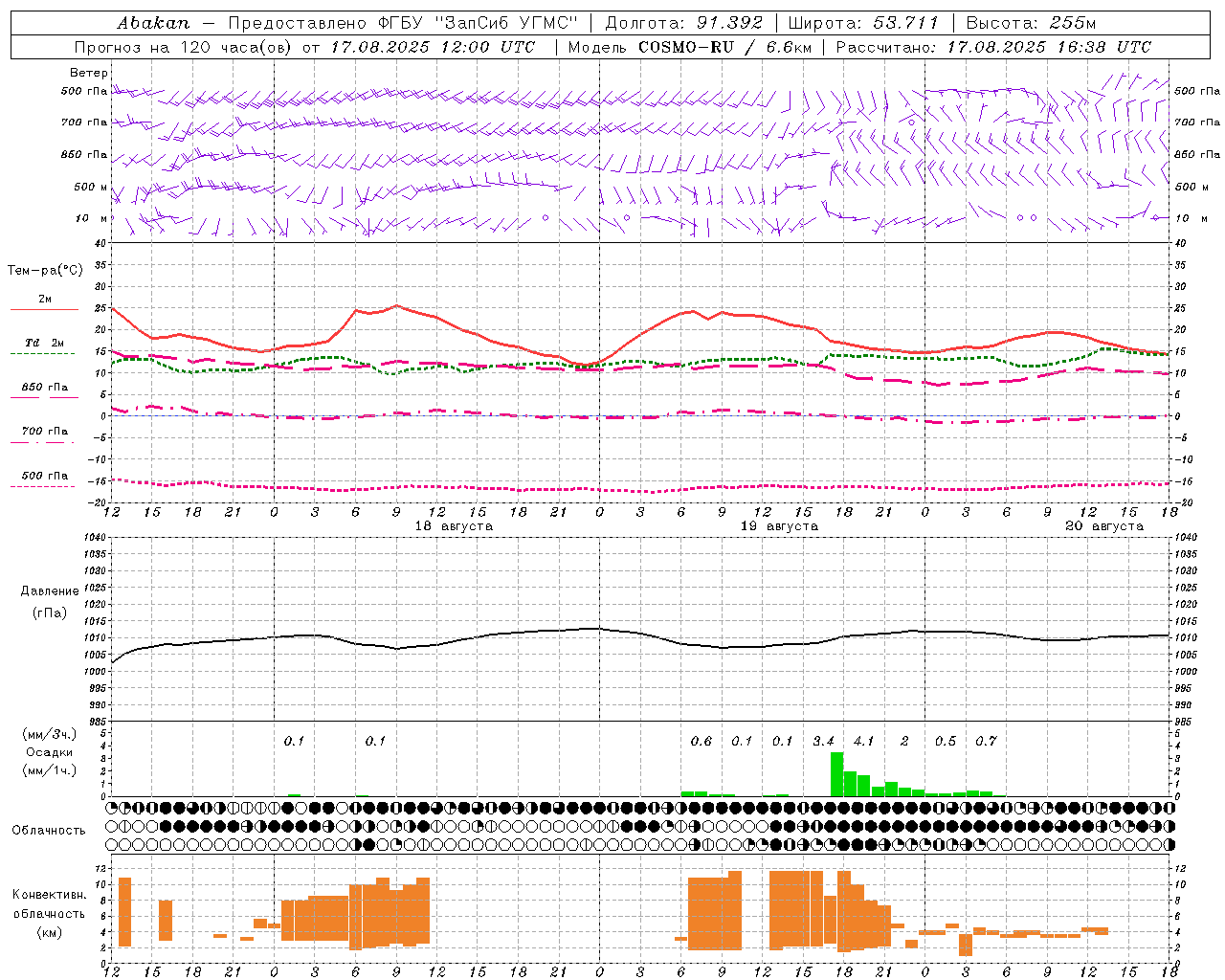Click the '(мм/1ч.)' precipitation unit label
The width and height of the screenshot is (1225, 980).
coord(50,769)
